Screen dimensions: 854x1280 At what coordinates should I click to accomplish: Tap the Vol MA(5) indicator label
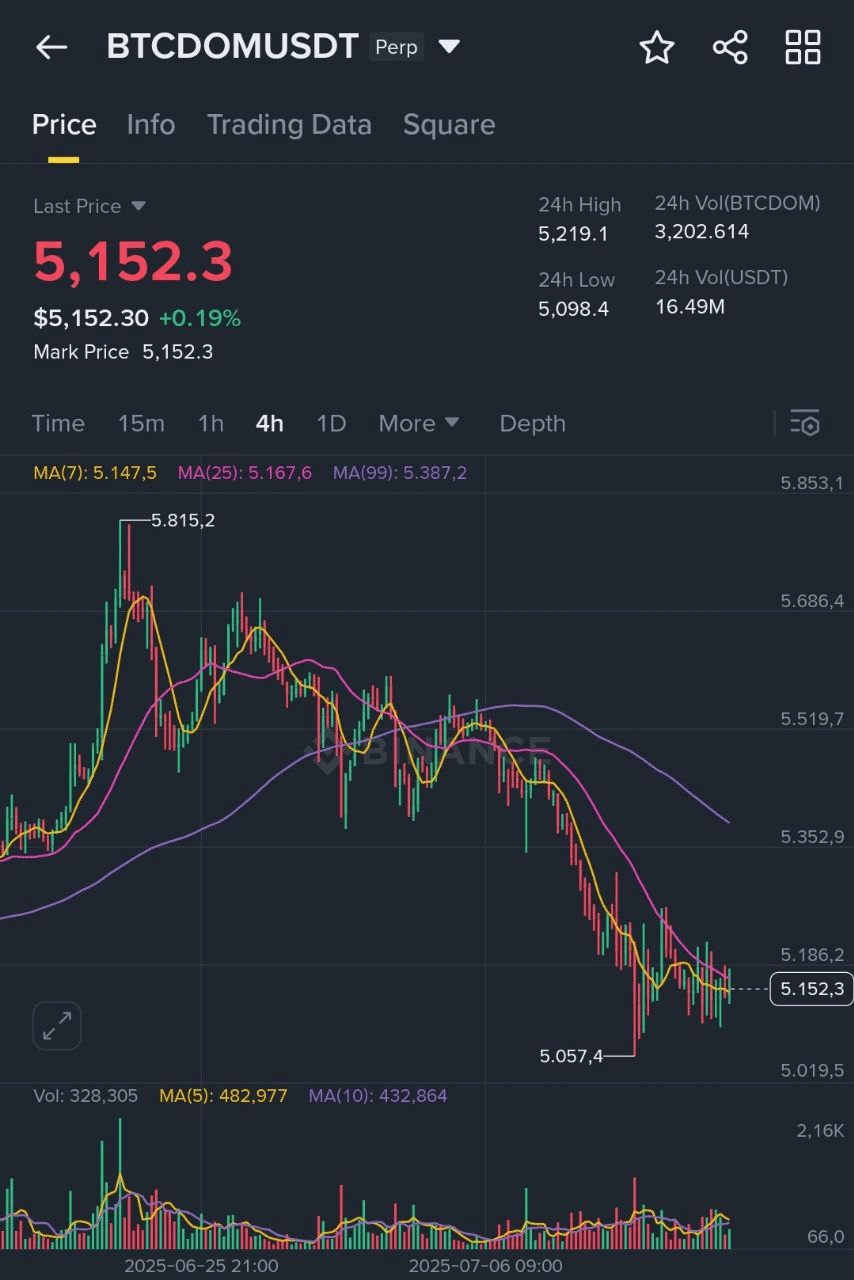223,1096
